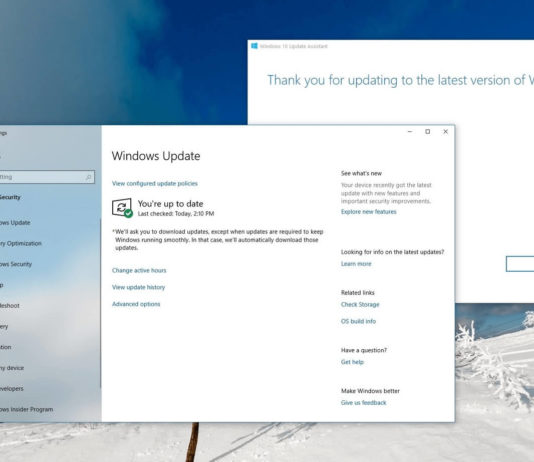Select Windows Update in sidebar
This screenshot has width=534, height=462.
pos(15,223)
